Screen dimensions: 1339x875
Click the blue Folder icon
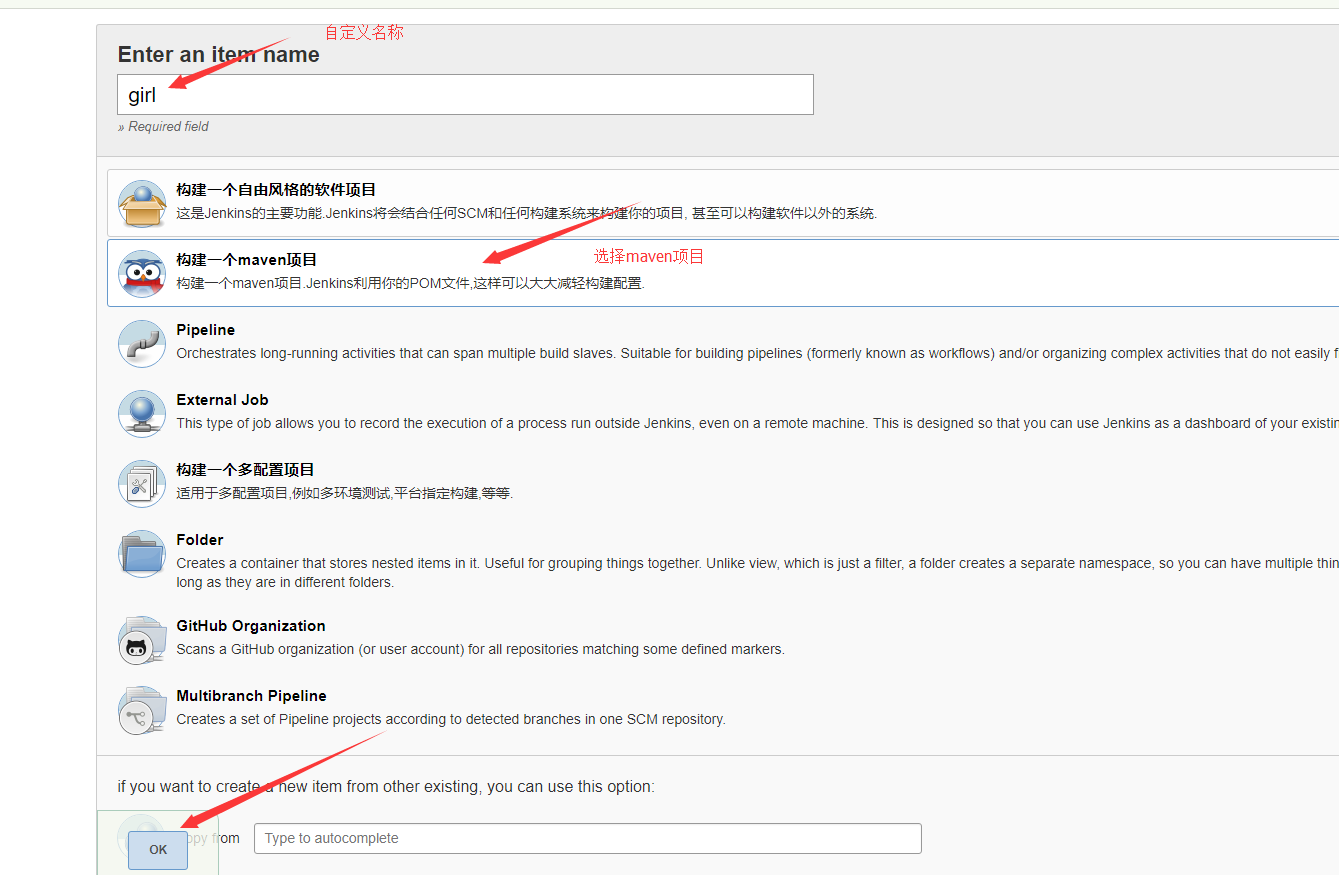click(x=141, y=554)
